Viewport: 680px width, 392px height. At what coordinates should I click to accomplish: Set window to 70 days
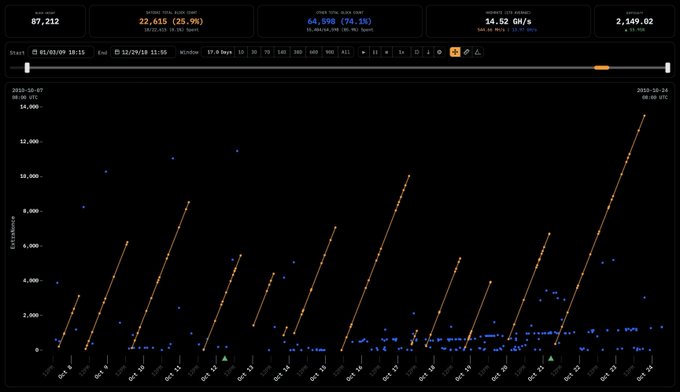(267, 52)
